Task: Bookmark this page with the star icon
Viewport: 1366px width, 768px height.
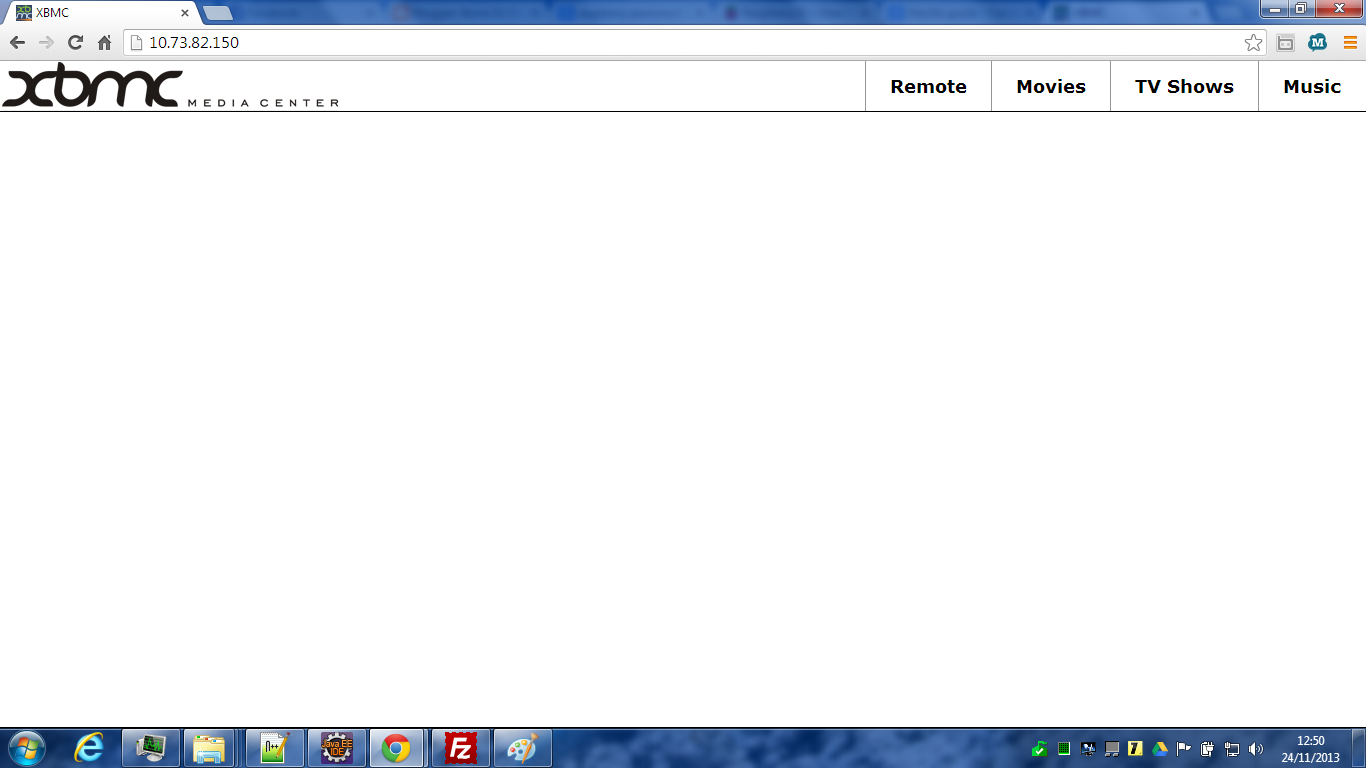Action: (1253, 42)
